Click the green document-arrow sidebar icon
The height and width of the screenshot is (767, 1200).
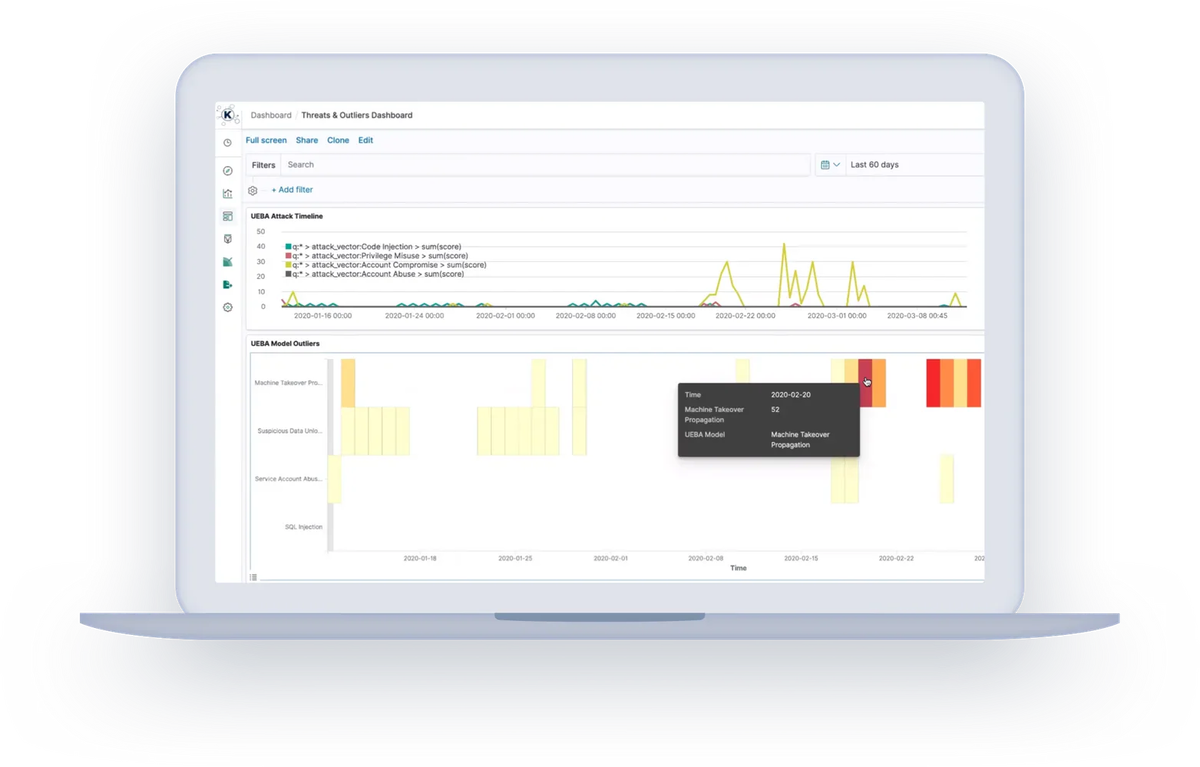click(228, 285)
